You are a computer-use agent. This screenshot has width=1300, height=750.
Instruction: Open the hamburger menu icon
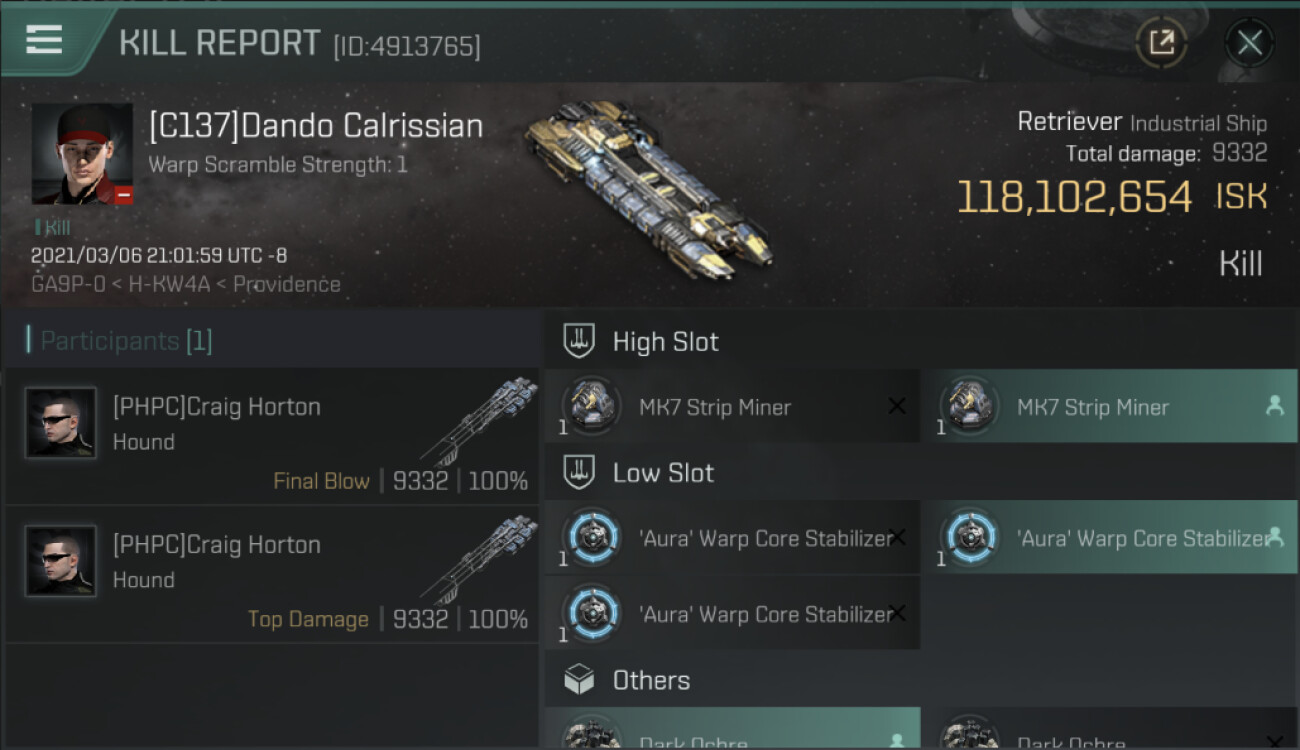tap(44, 40)
